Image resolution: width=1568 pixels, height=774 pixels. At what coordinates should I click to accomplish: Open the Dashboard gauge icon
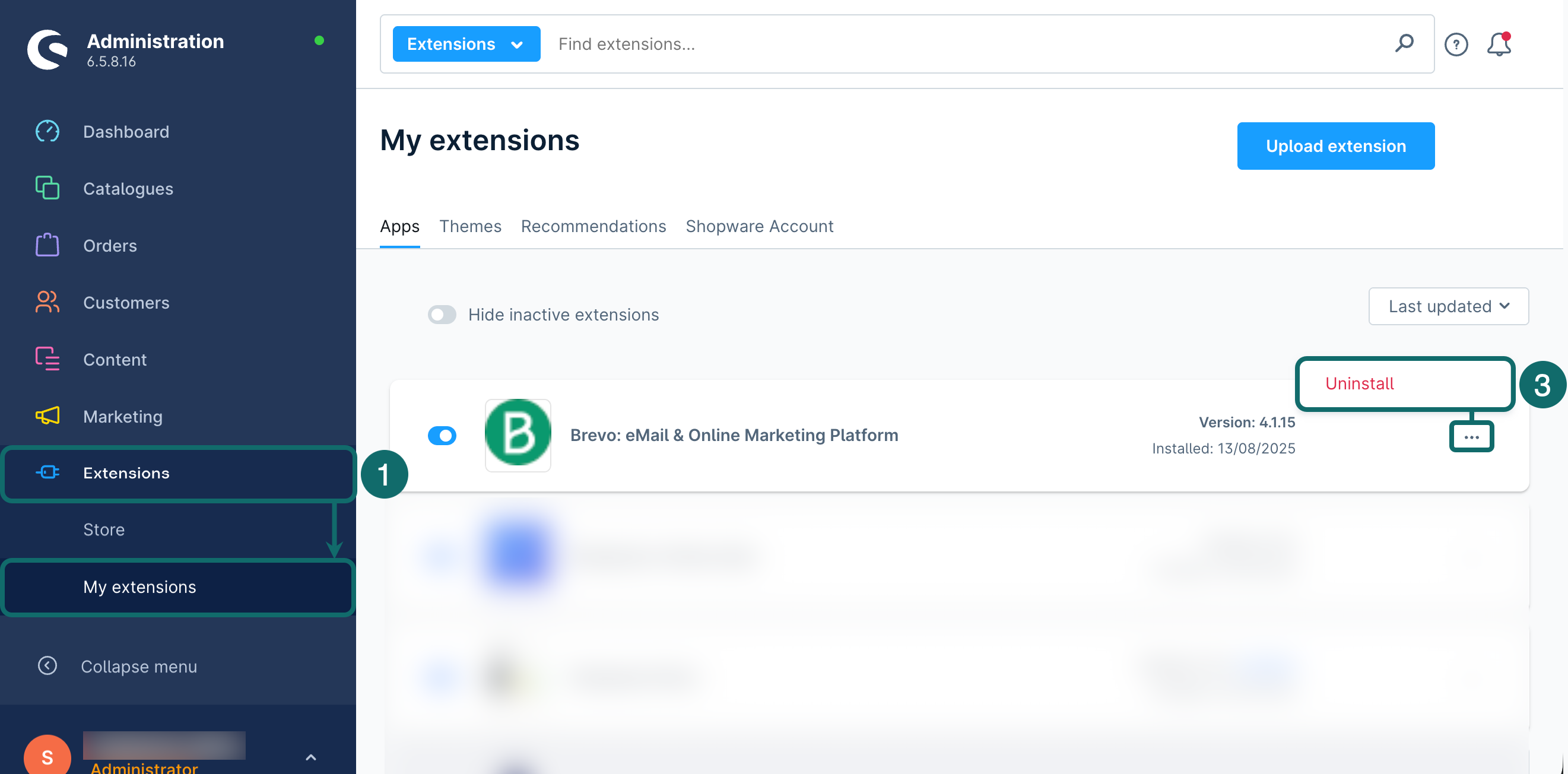click(47, 132)
